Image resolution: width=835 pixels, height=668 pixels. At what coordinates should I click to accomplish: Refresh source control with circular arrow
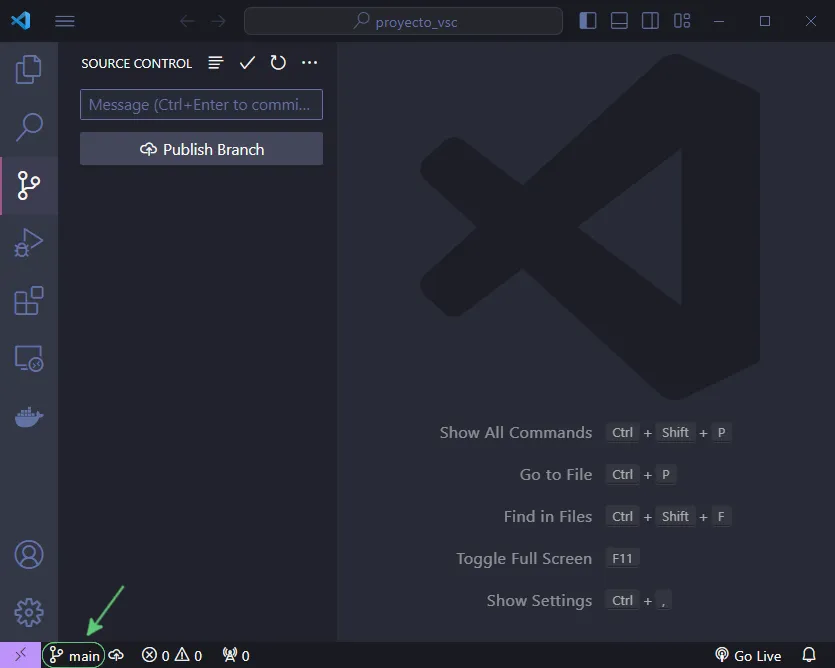click(x=278, y=63)
